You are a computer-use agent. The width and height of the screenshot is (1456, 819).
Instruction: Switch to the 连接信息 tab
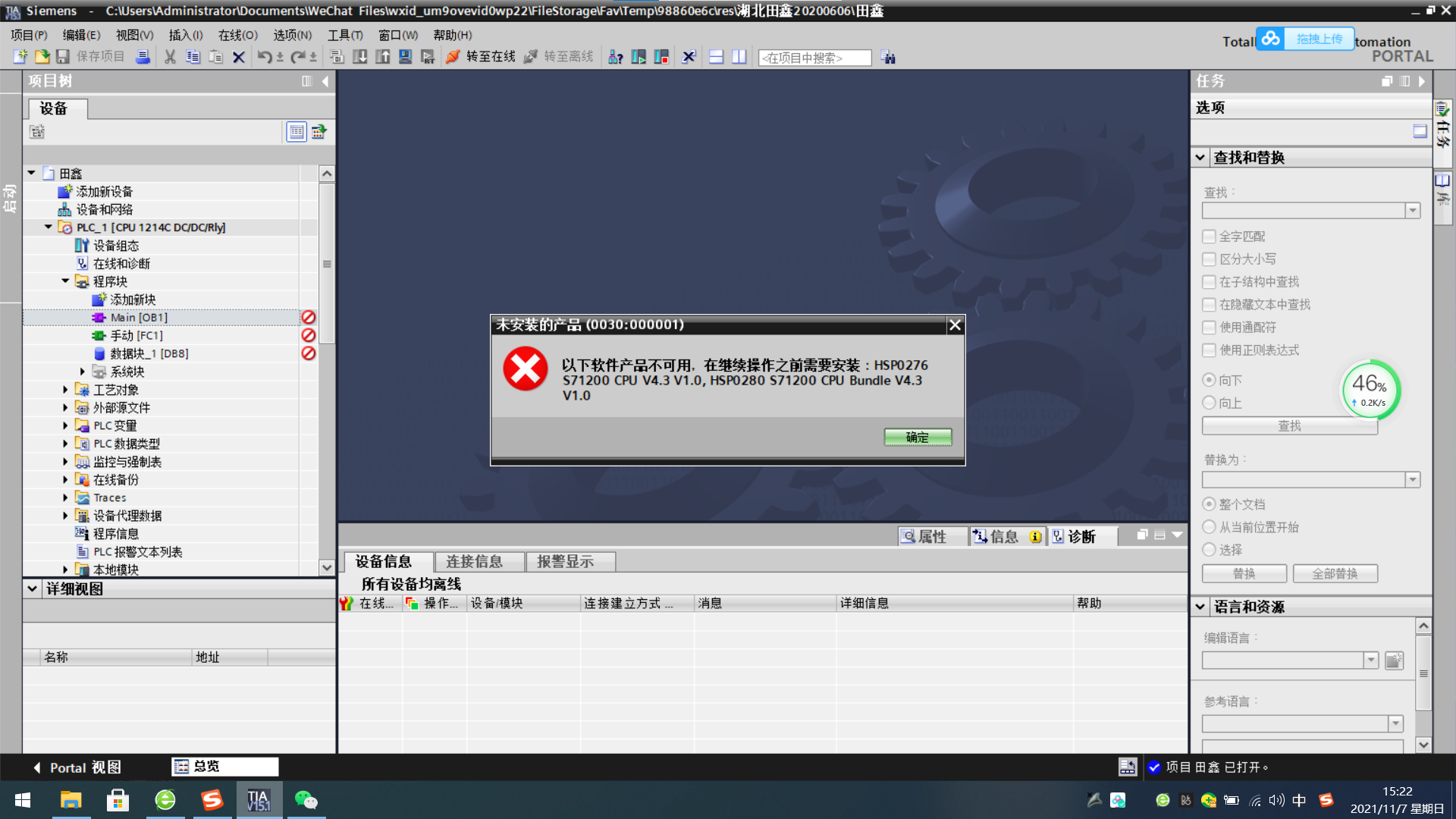[474, 561]
